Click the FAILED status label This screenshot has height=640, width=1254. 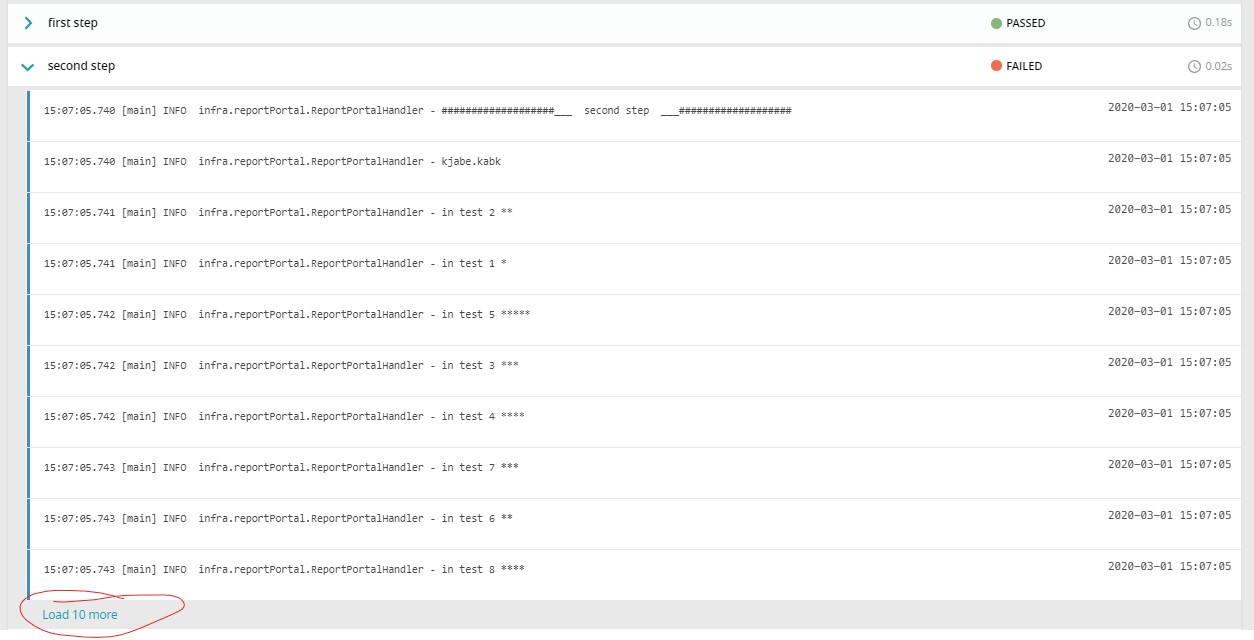[x=1024, y=66]
